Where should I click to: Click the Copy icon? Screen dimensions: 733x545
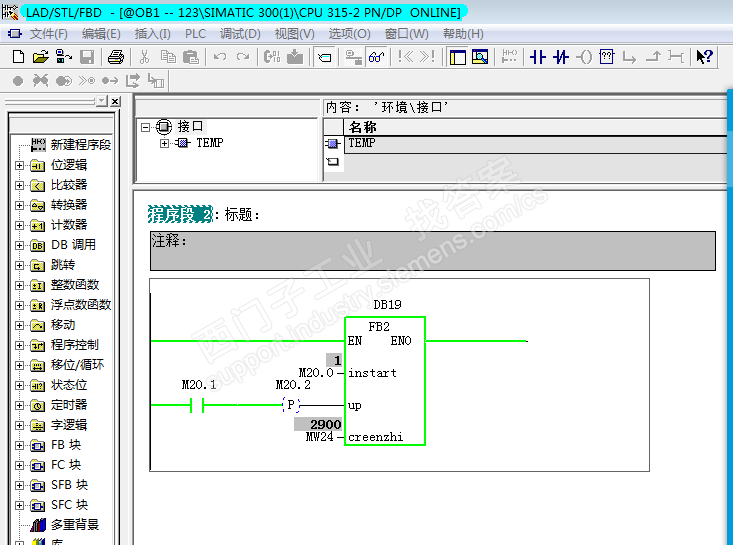point(168,57)
